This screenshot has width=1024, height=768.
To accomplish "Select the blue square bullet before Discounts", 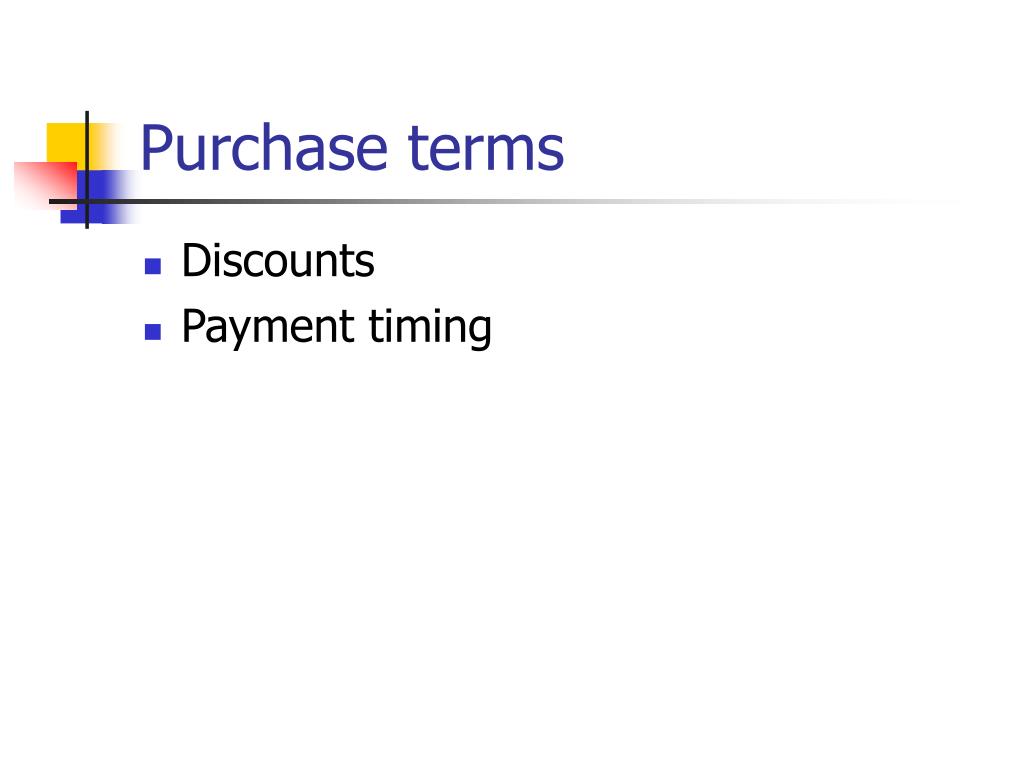I will coord(153,266).
